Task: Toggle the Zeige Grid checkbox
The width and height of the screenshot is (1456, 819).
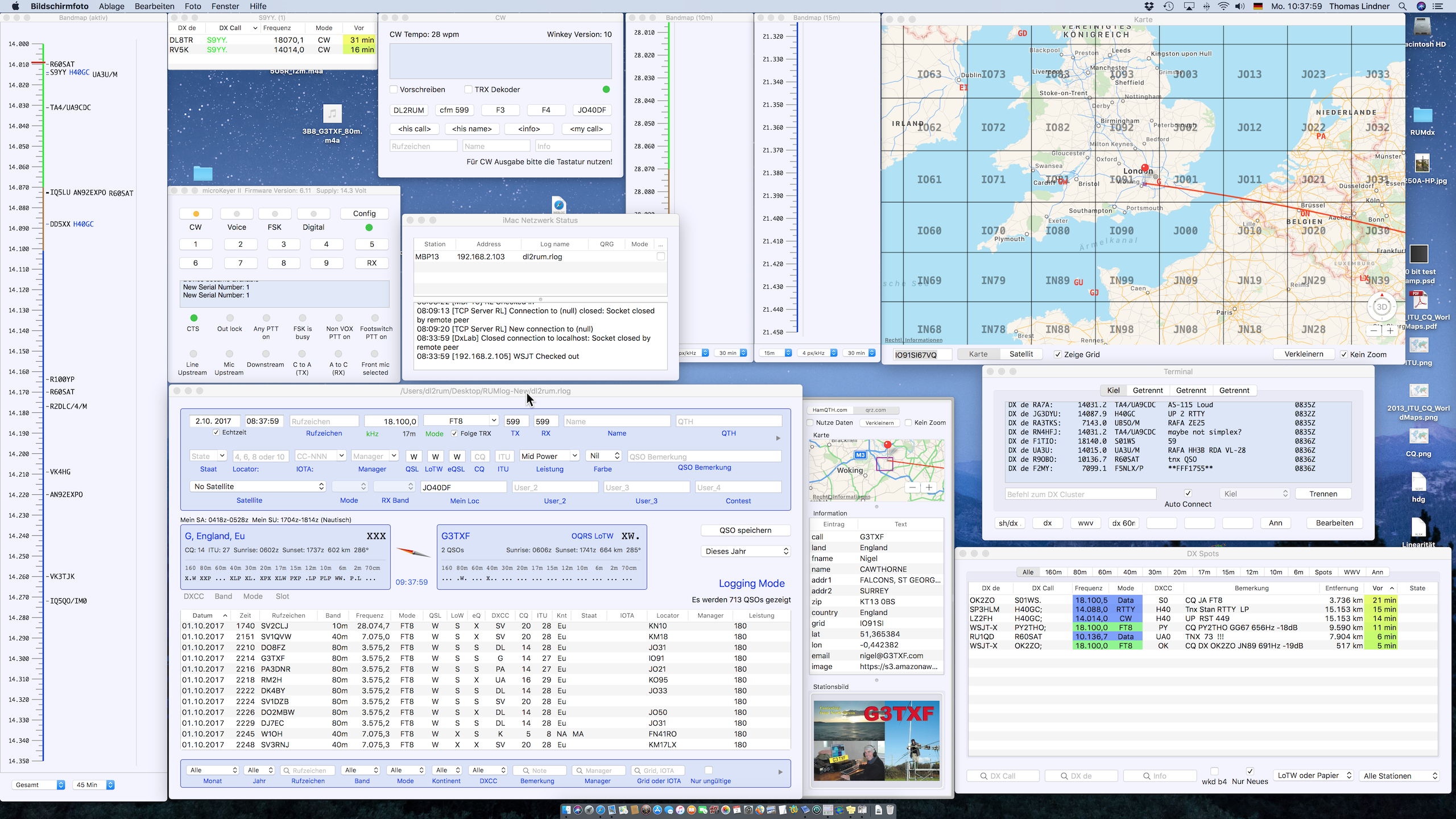Action: (1058, 354)
